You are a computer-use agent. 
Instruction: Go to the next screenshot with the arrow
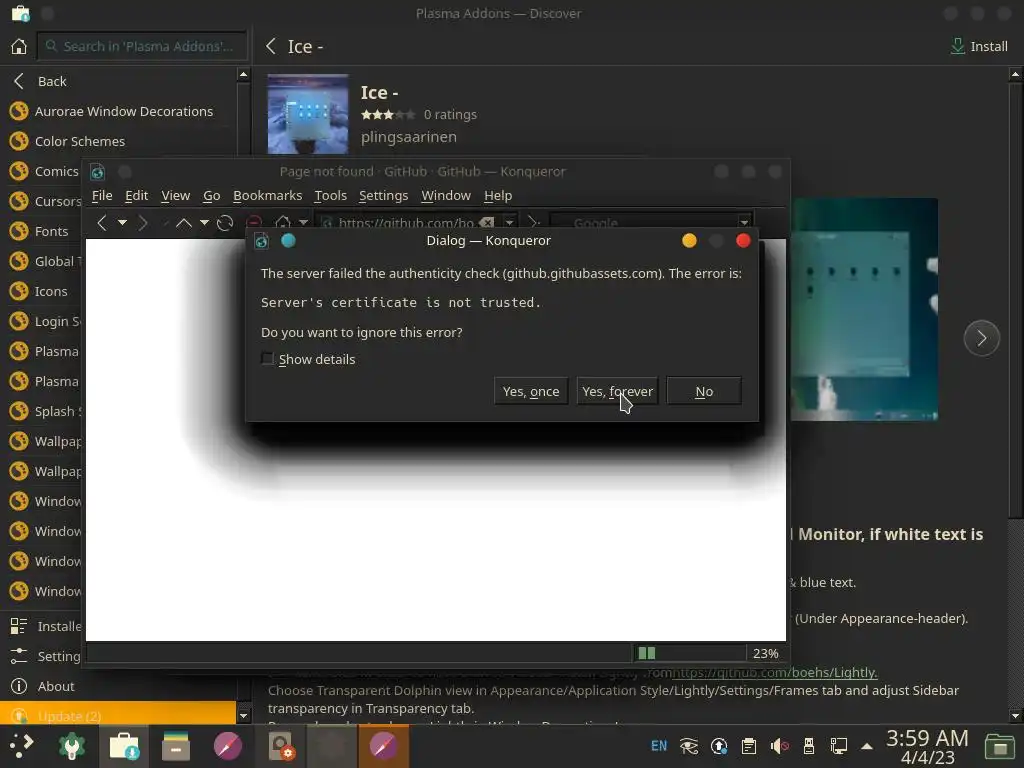(982, 338)
